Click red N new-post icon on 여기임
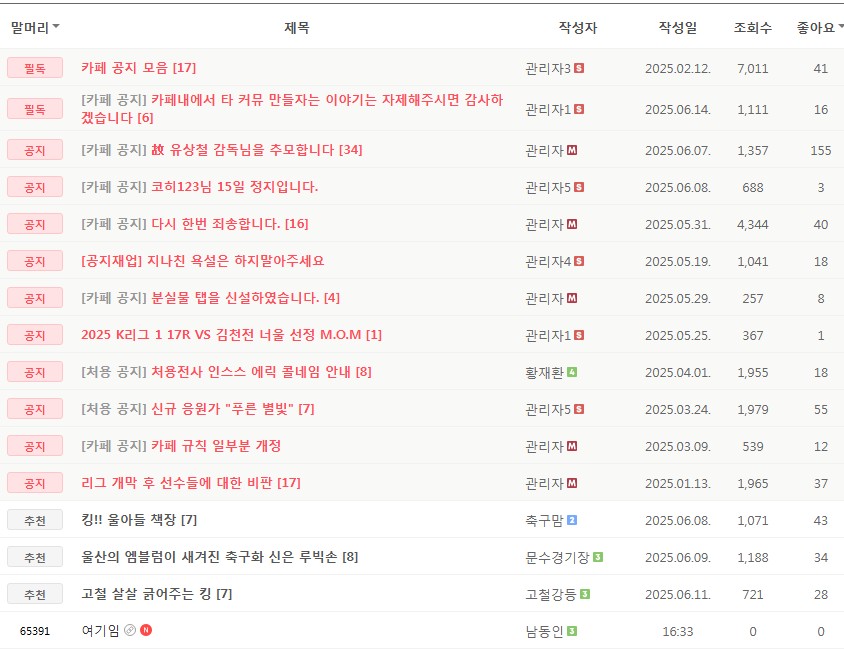The height and width of the screenshot is (652, 844). pyautogui.click(x=146, y=630)
